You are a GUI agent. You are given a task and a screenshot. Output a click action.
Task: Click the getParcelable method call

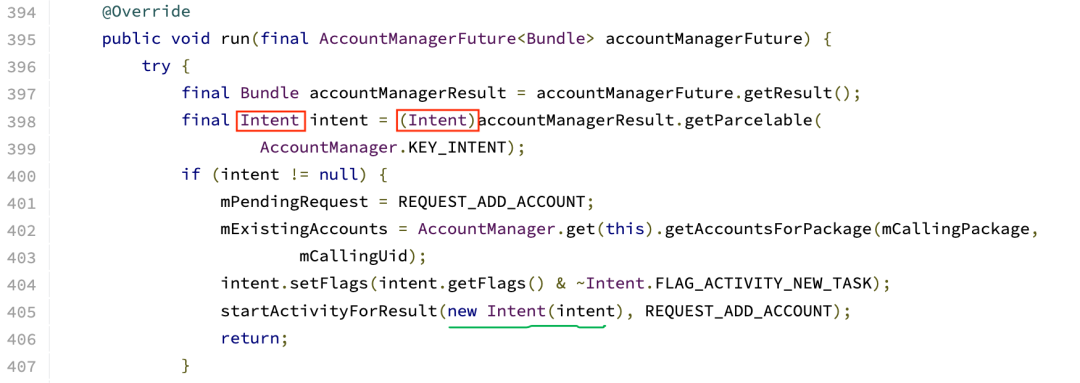point(745,121)
